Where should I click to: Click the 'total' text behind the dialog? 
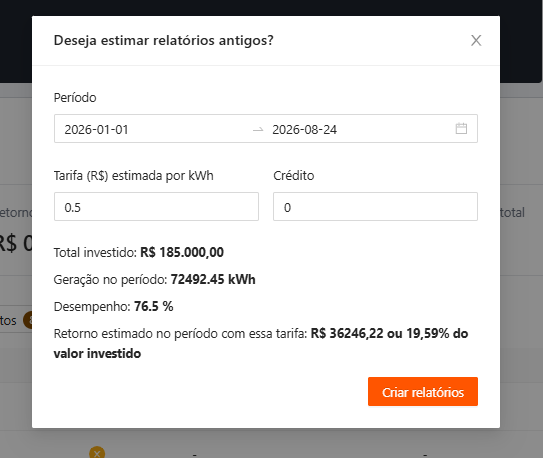tap(513, 212)
